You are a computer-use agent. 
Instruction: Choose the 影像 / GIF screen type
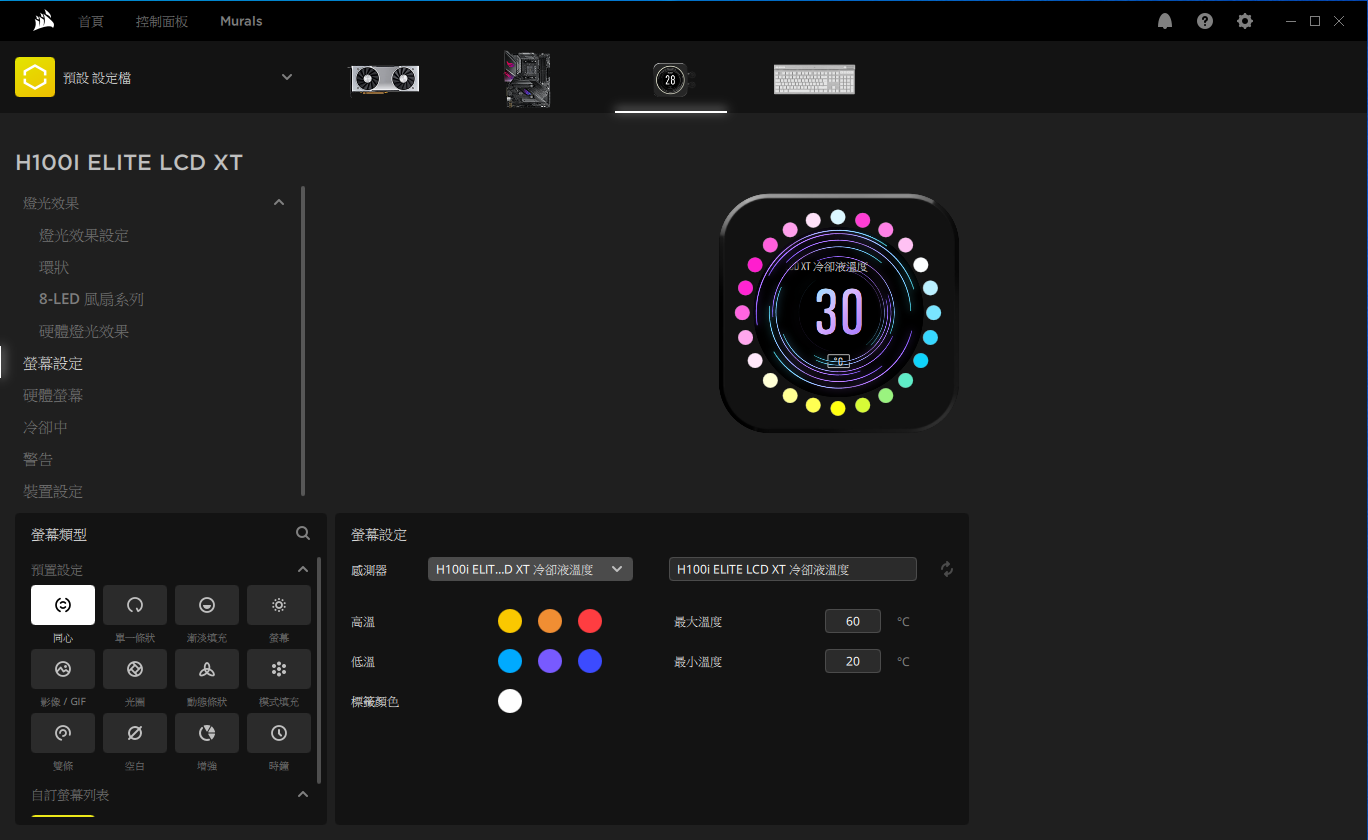coord(63,669)
